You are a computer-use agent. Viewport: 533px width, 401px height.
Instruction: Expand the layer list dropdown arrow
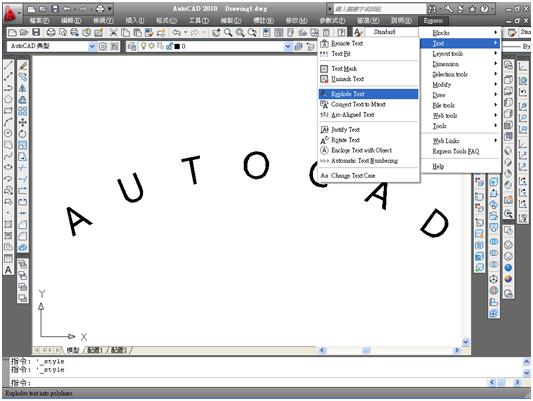[x=288, y=47]
